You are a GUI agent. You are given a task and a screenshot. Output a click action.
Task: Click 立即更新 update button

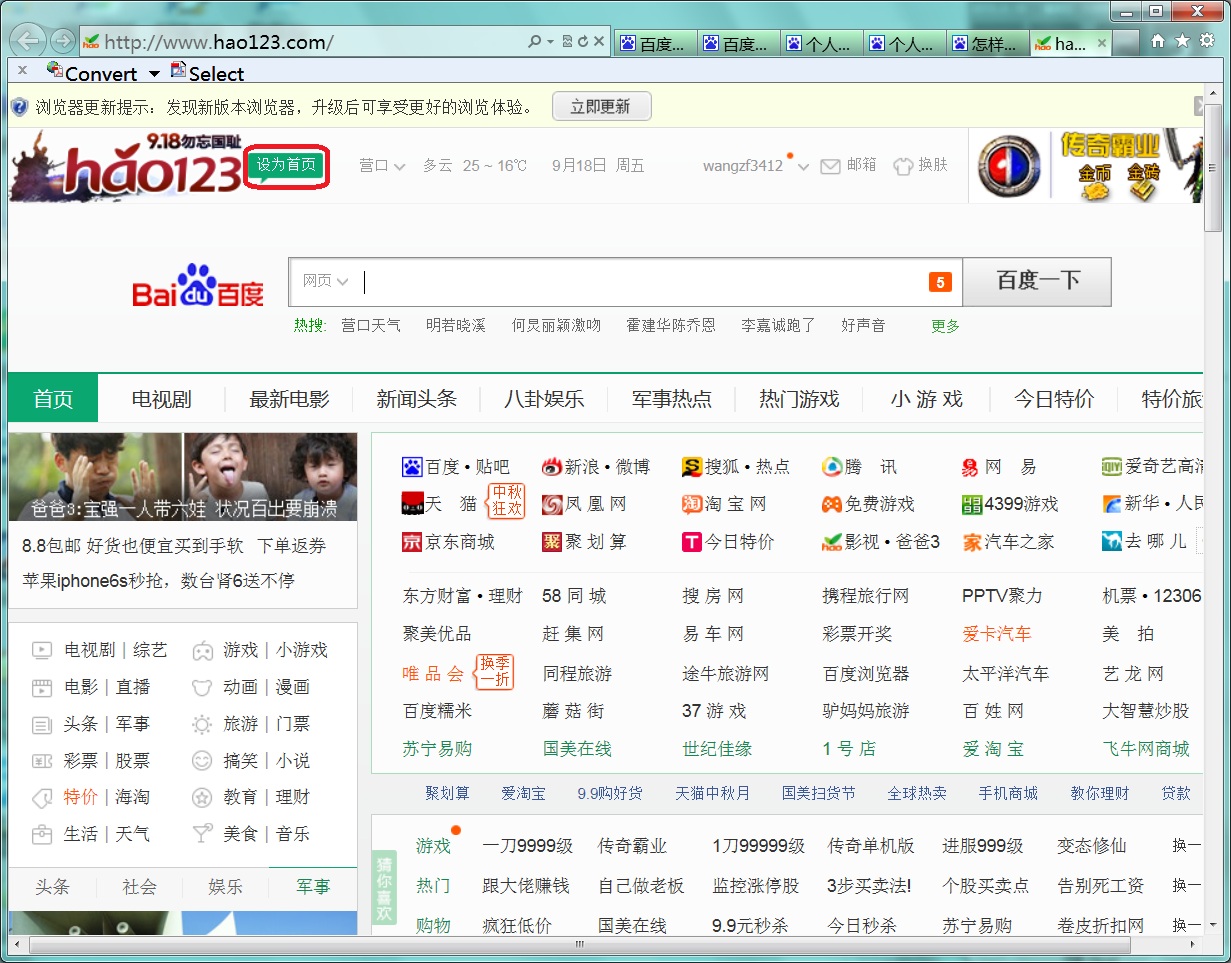600,107
